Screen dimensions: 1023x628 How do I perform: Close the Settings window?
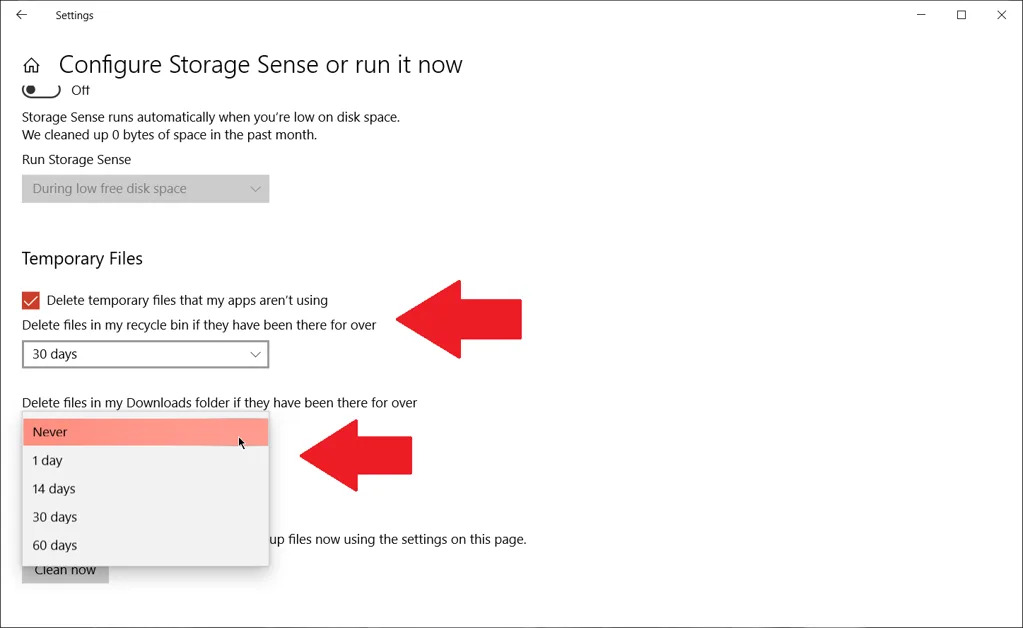(1002, 15)
